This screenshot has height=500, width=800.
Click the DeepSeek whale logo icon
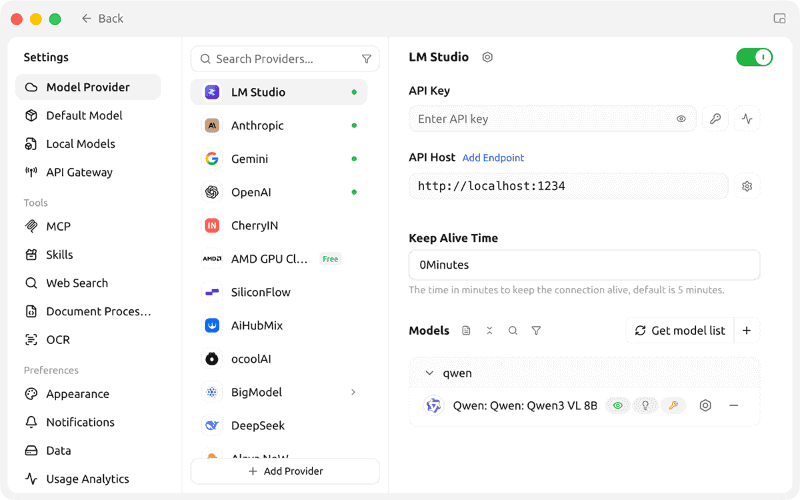[212, 426]
